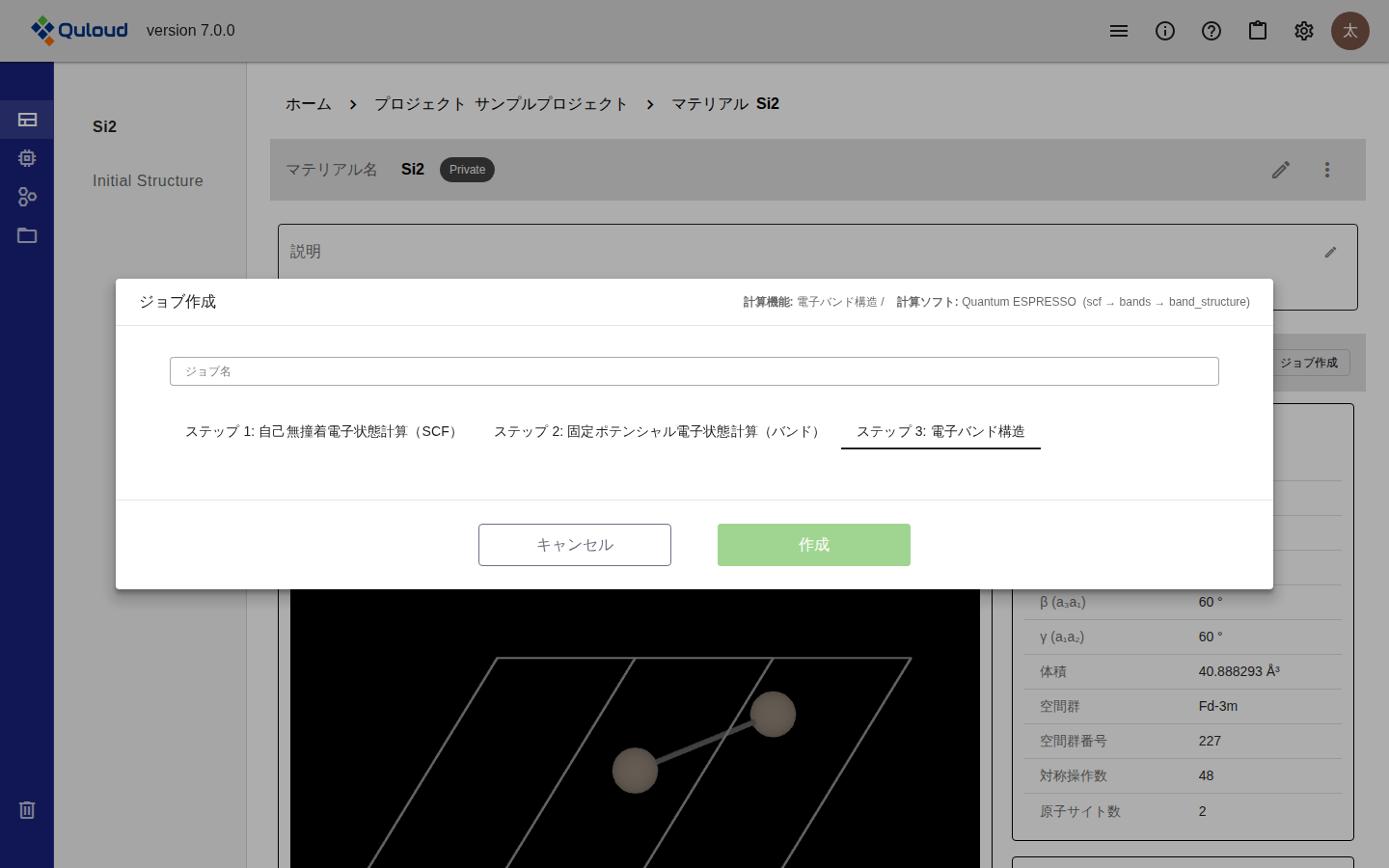Viewport: 1389px width, 868px height.
Task: Switch to ステップ 1 SCF tab
Action: (x=324, y=431)
